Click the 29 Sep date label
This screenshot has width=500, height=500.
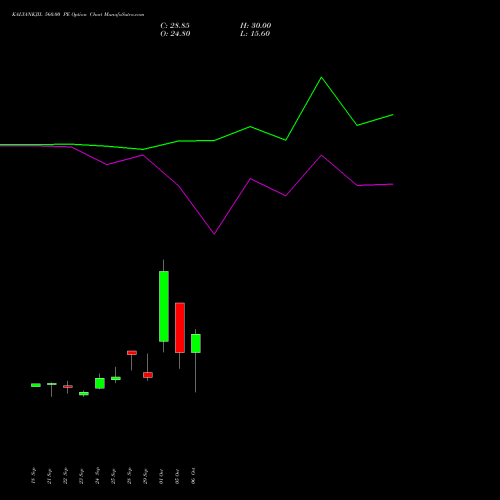pos(145,476)
